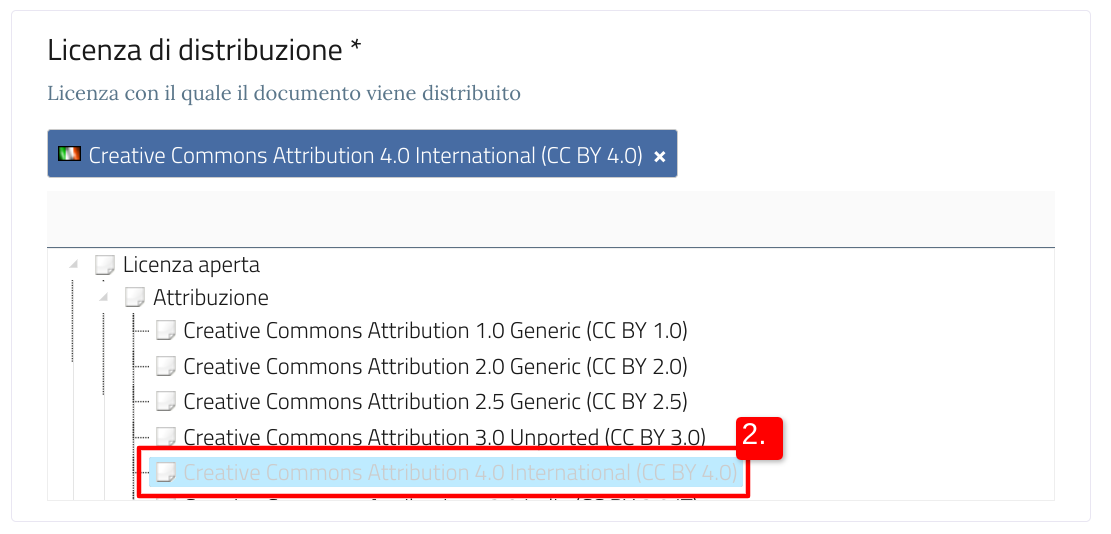Uncheck the box for CC BY 4.0 International
Image resolution: width=1111 pixels, height=534 pixels.
coord(166,472)
